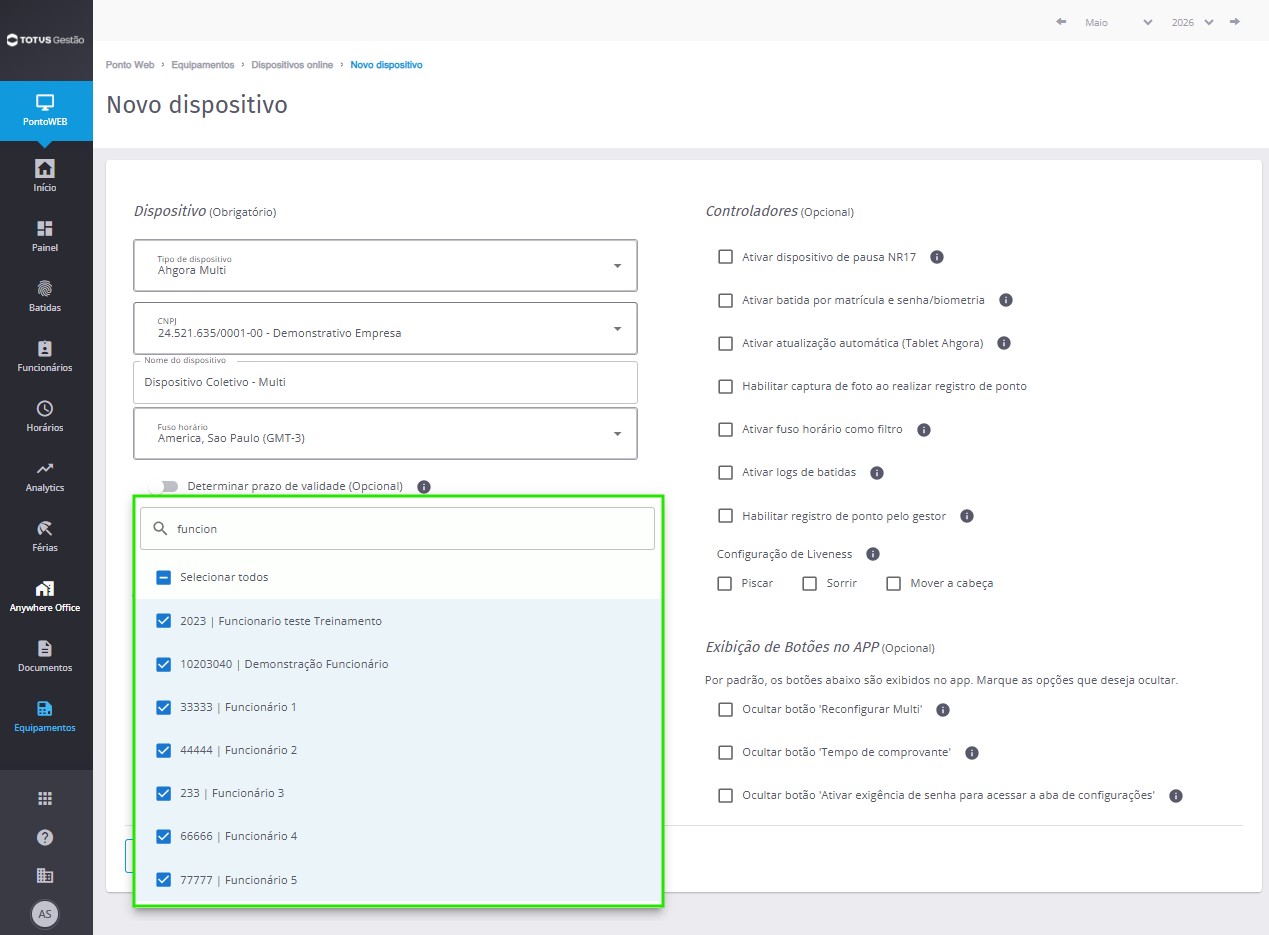
Task: Open Documentos file icon
Action: [x=45, y=648]
